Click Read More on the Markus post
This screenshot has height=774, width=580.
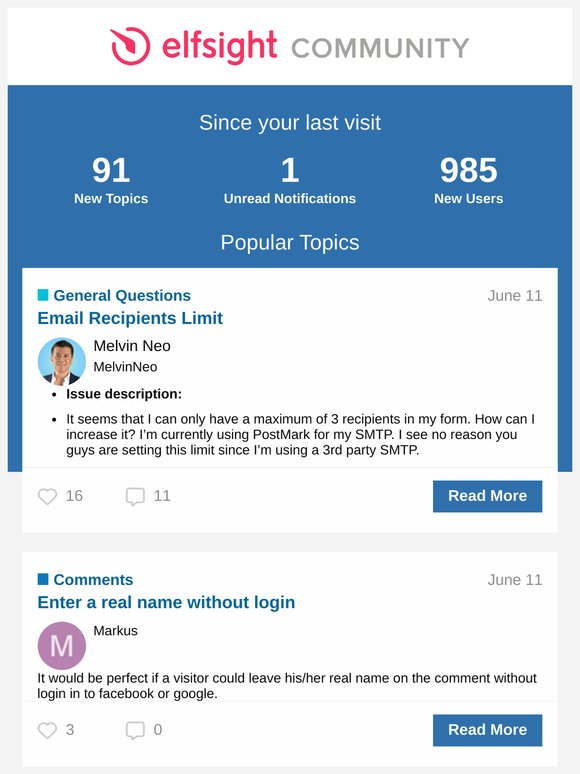point(487,730)
